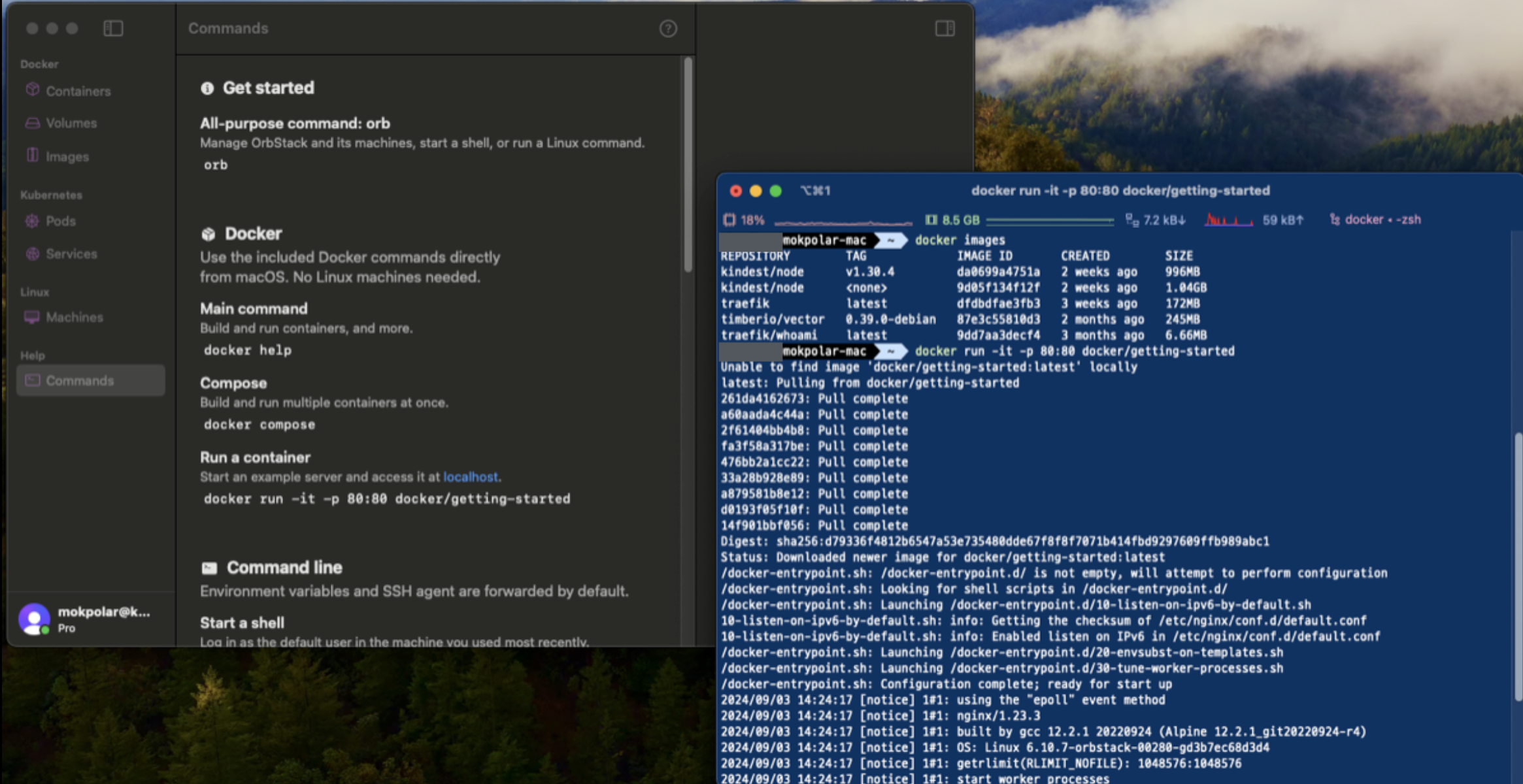This screenshot has height=784, width=1523.
Task: Toggle the right inspector panel icon
Action: point(945,28)
